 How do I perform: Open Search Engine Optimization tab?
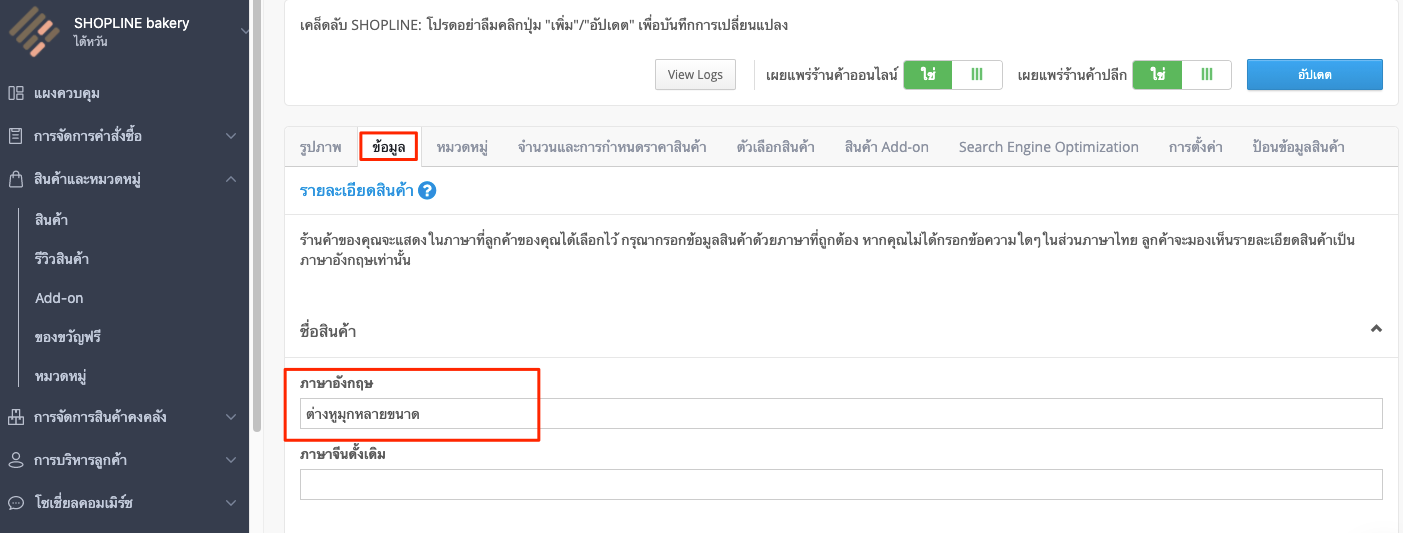coord(1048,147)
